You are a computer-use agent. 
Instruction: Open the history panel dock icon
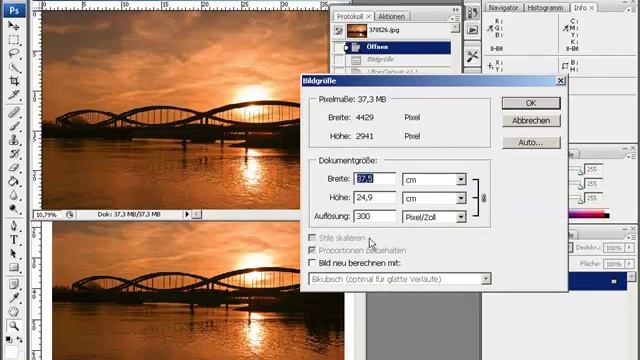click(x=472, y=12)
